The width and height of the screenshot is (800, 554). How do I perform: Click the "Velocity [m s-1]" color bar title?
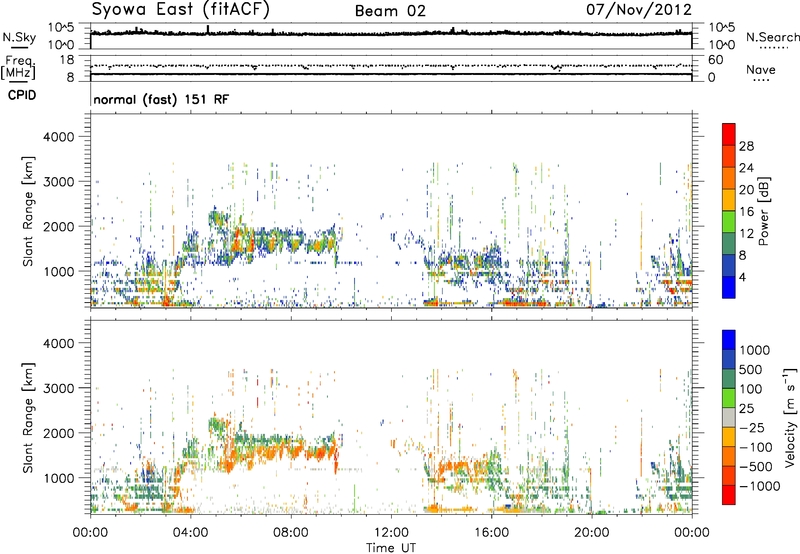tap(790, 417)
